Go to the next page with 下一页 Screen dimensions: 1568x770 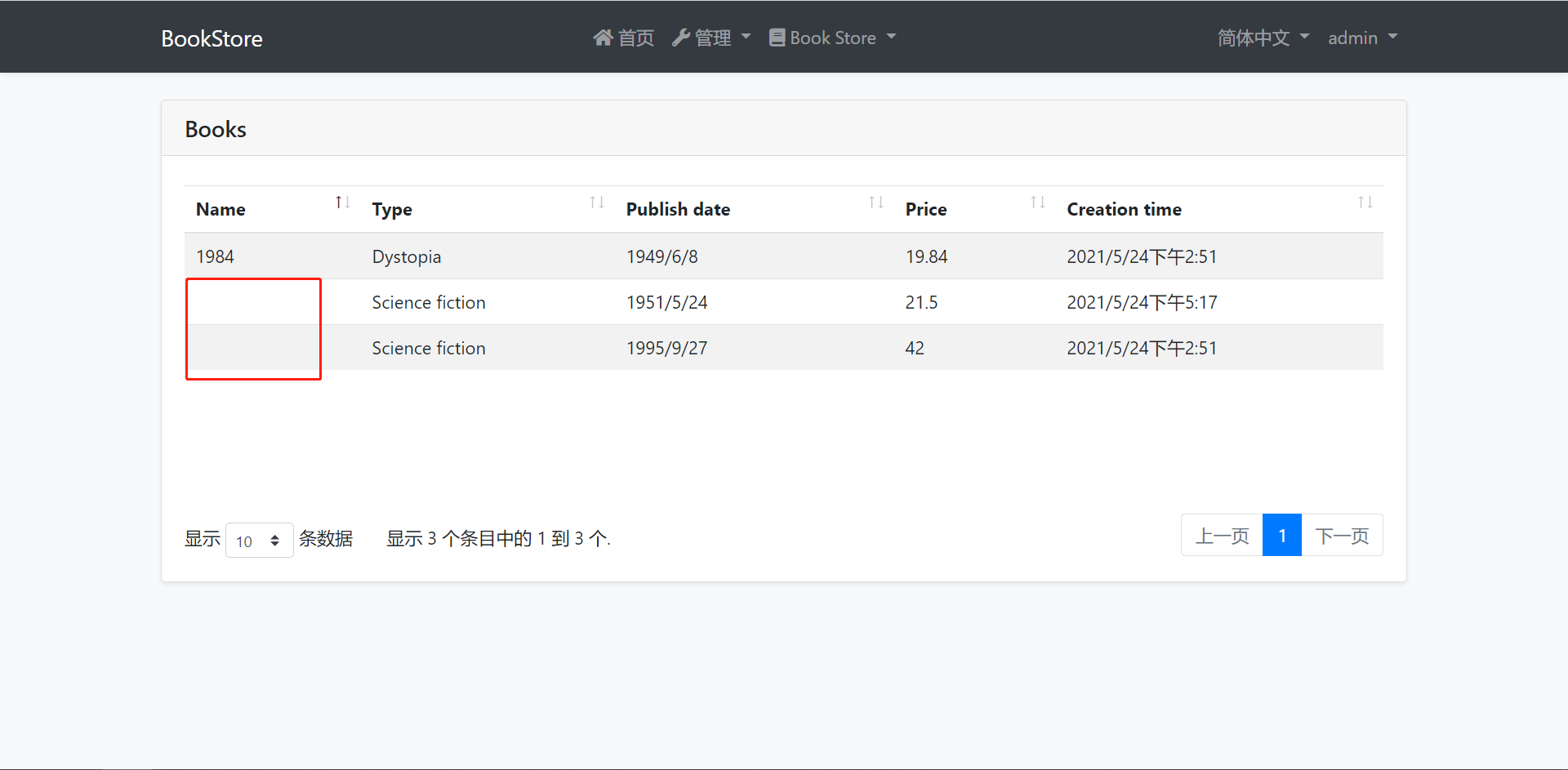click(x=1342, y=535)
